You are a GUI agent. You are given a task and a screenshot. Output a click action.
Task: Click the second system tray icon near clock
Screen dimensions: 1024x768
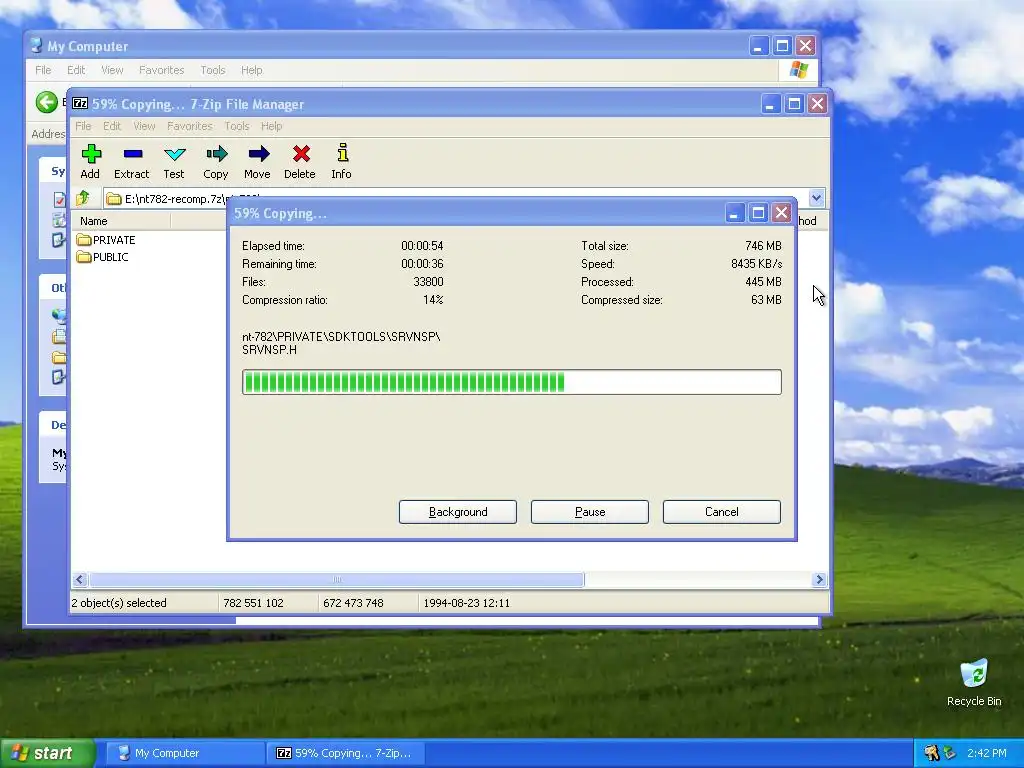950,753
